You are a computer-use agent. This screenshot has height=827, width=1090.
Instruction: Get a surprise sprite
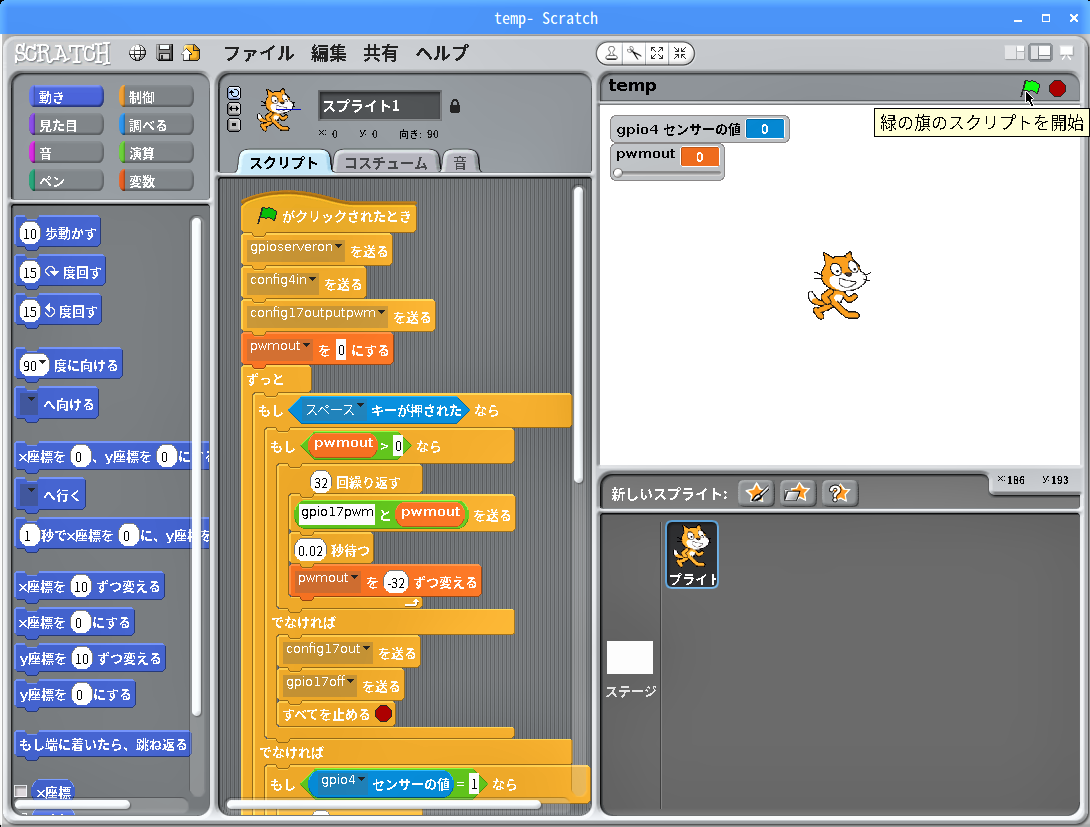pyautogui.click(x=840, y=493)
